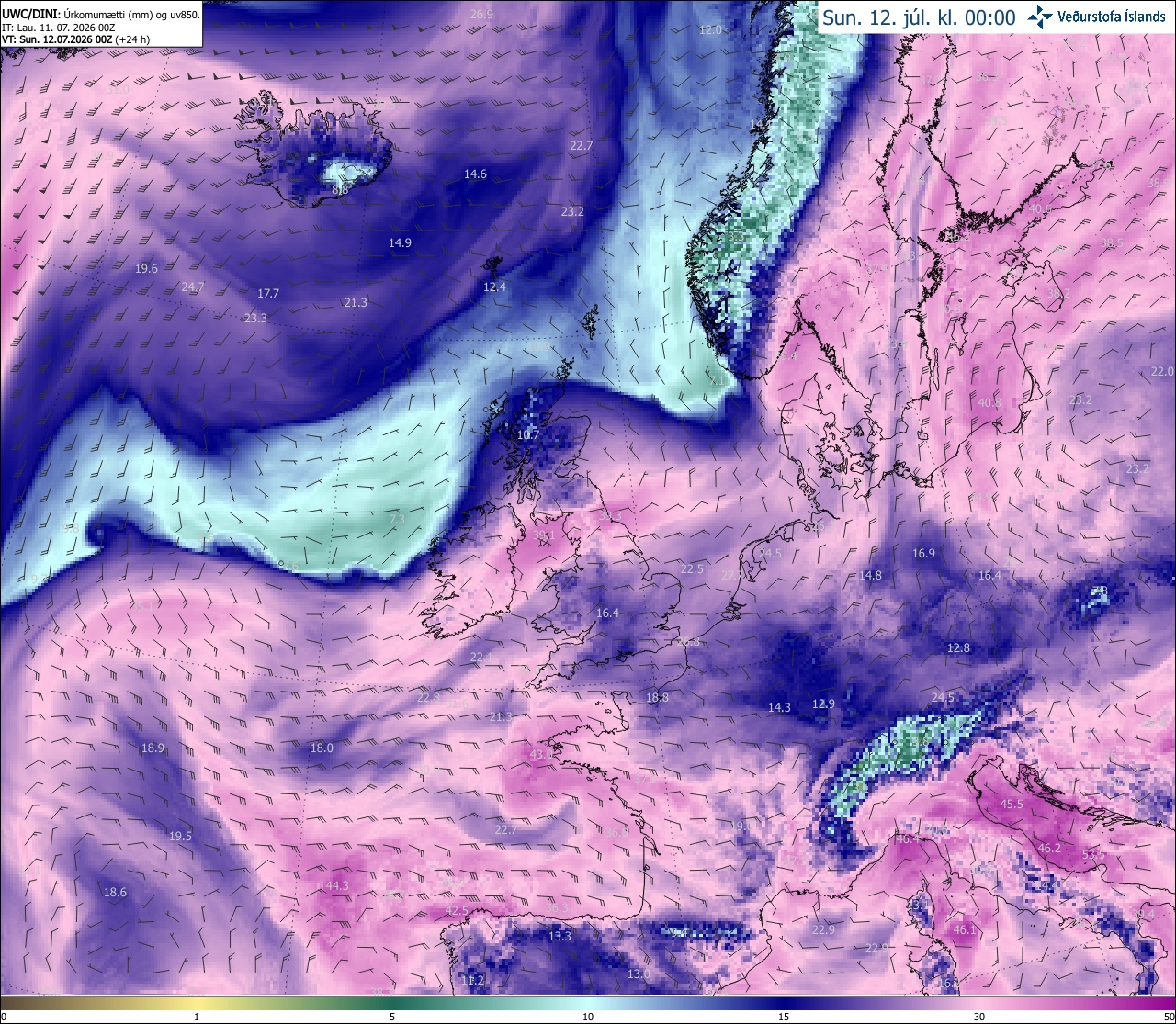Viewport: 1176px width, 1024px height.
Task: Click the colour scale's 50 end mark
Action: pyautogui.click(x=1168, y=1017)
